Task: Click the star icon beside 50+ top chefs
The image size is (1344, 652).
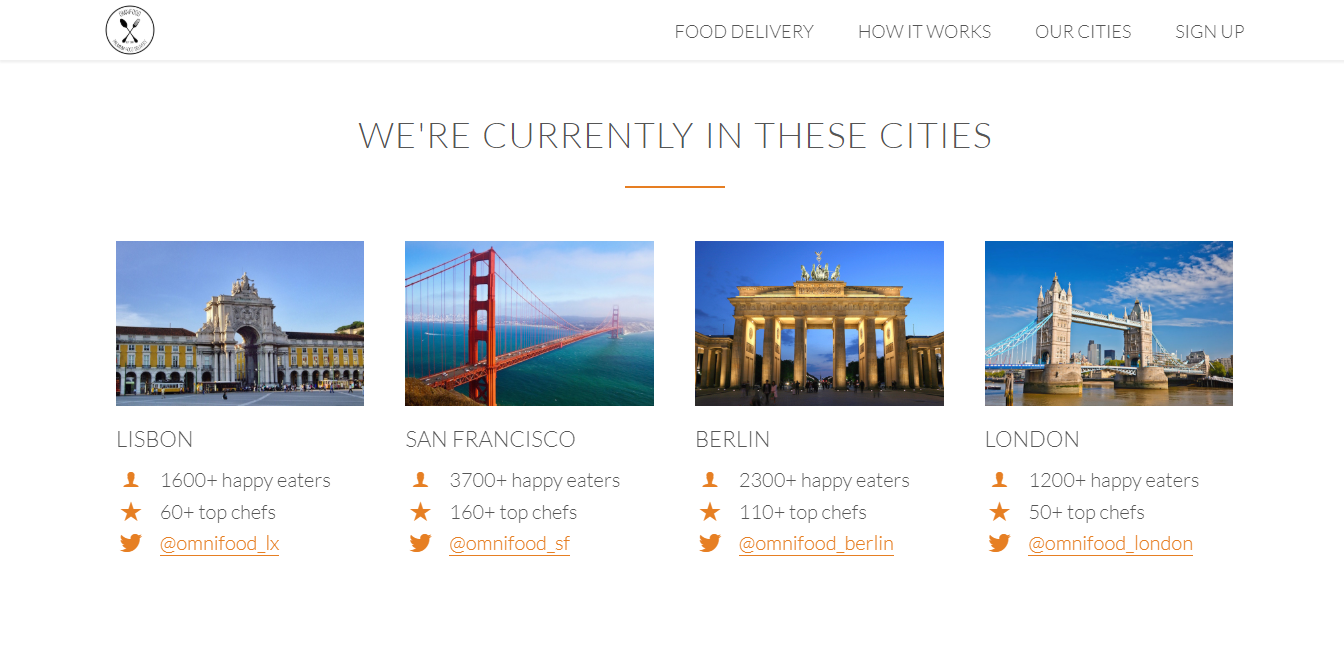Action: [x=999, y=512]
